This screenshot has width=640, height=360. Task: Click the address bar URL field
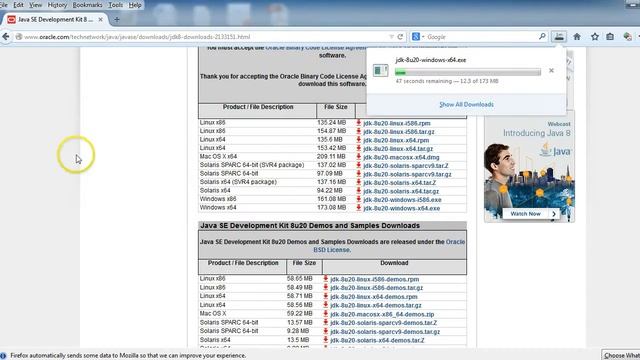click(204, 37)
